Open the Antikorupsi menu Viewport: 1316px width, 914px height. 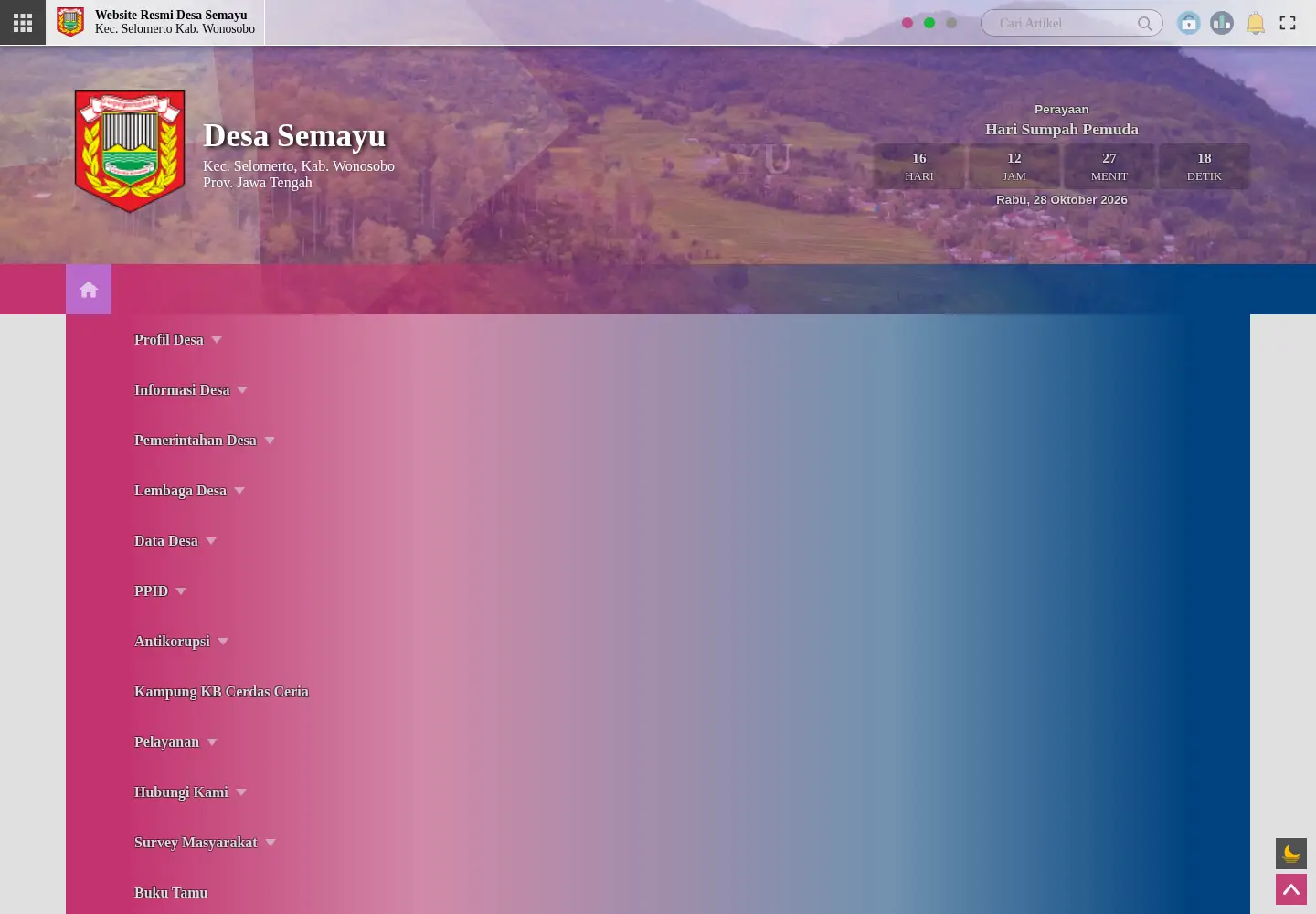click(x=172, y=642)
